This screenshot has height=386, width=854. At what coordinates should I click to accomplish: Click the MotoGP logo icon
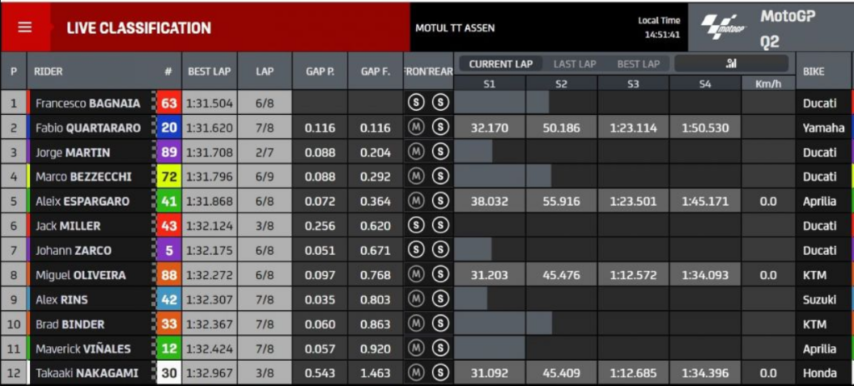724,27
